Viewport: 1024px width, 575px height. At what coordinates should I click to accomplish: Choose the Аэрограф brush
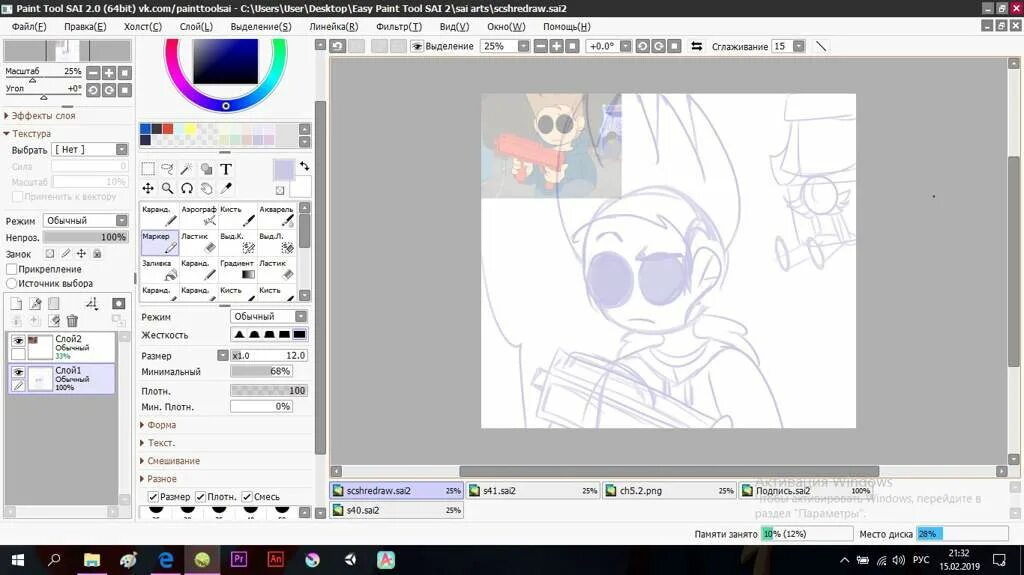coord(199,216)
